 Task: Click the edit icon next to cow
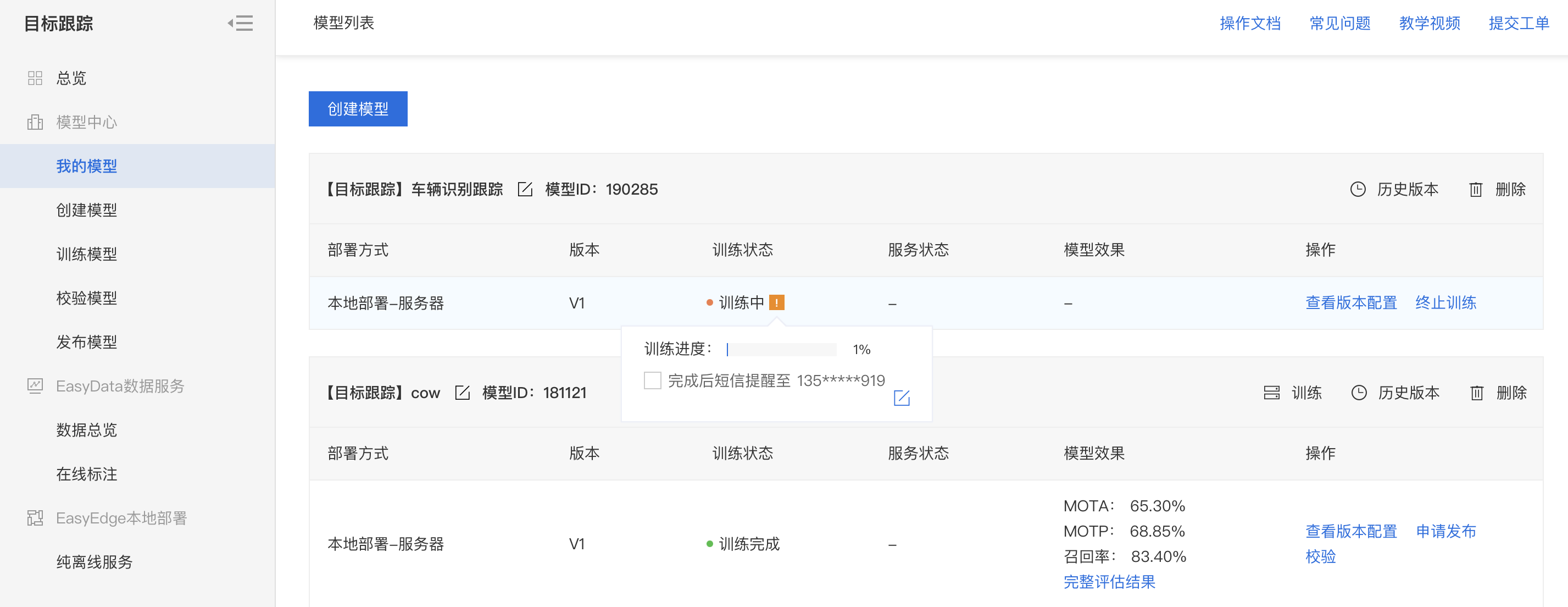(462, 393)
